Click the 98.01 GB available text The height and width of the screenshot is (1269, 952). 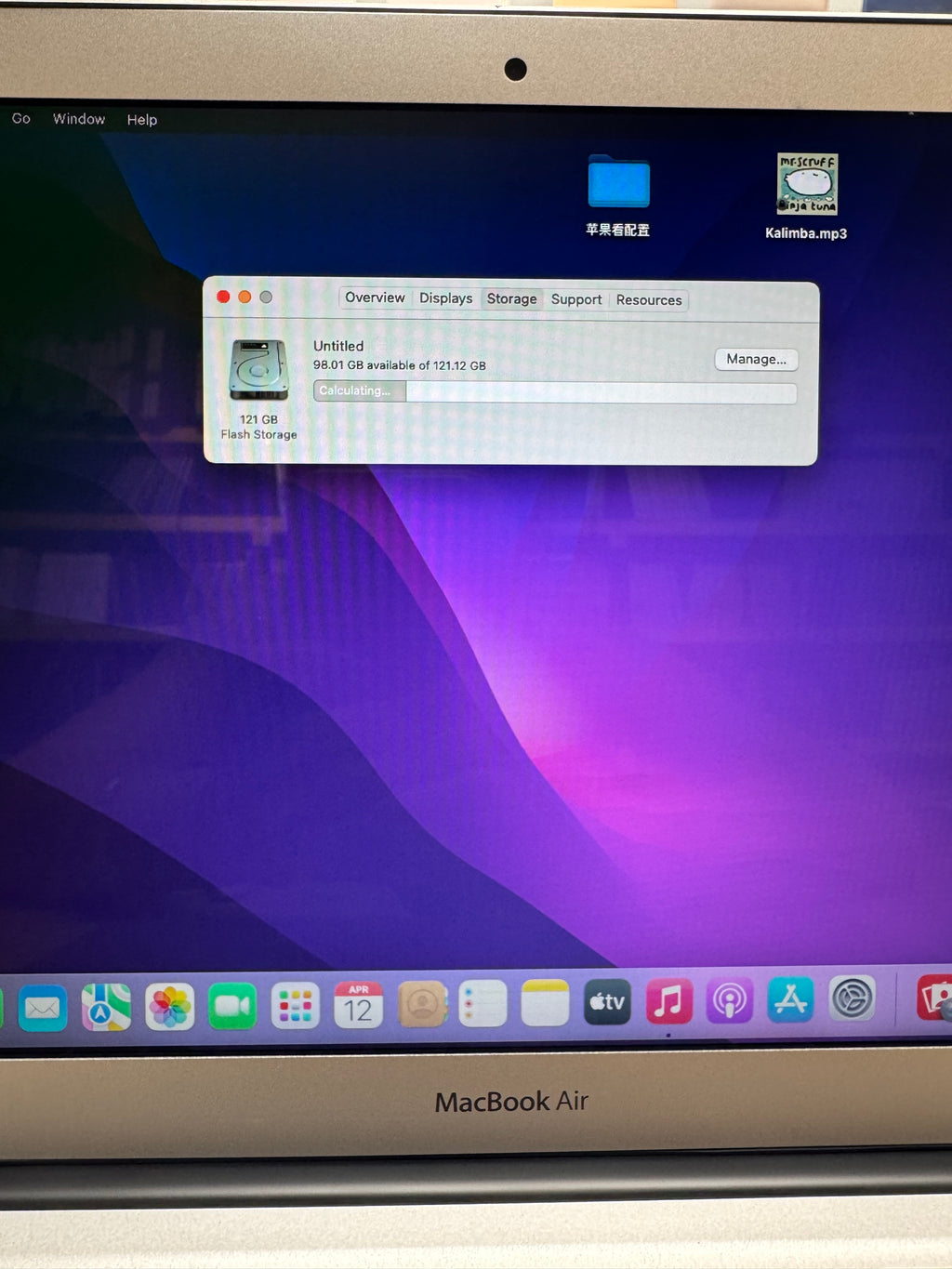pos(400,365)
